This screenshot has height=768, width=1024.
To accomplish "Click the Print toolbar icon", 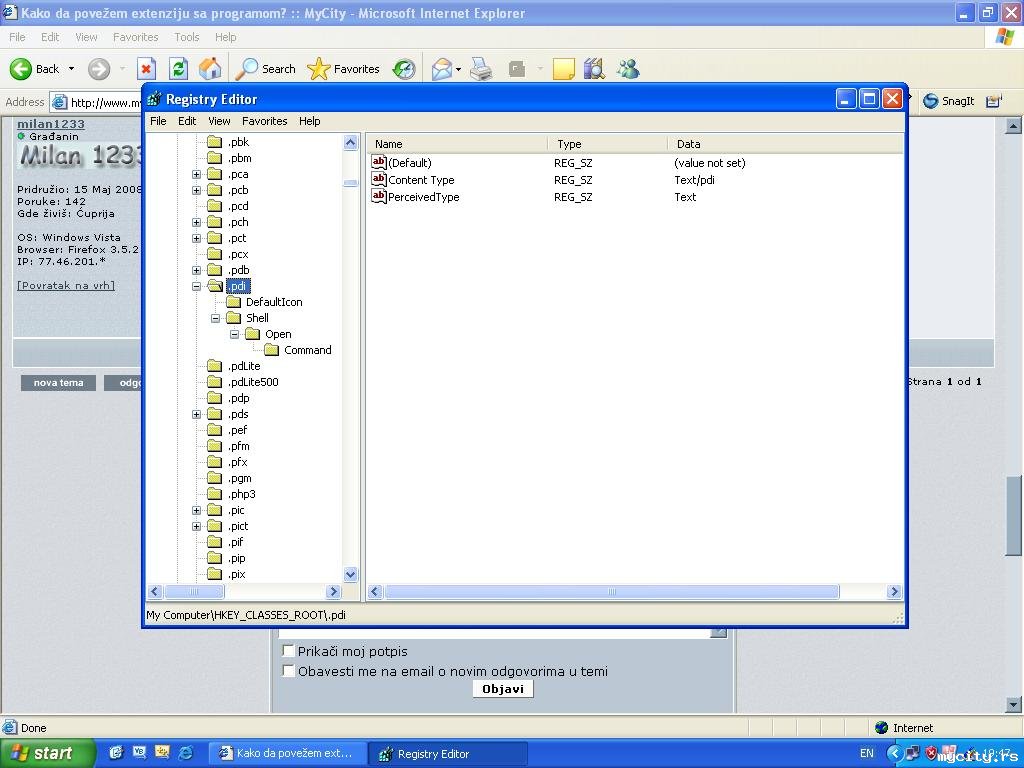I will [481, 69].
